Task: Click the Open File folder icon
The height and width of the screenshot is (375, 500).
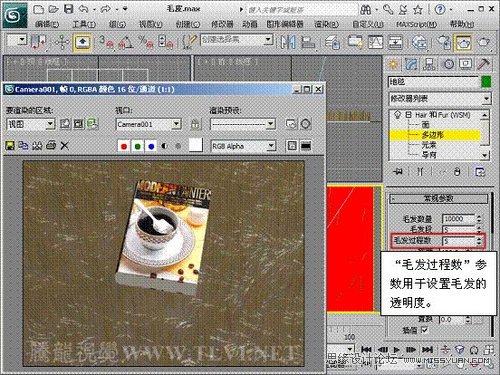Action: [54, 9]
